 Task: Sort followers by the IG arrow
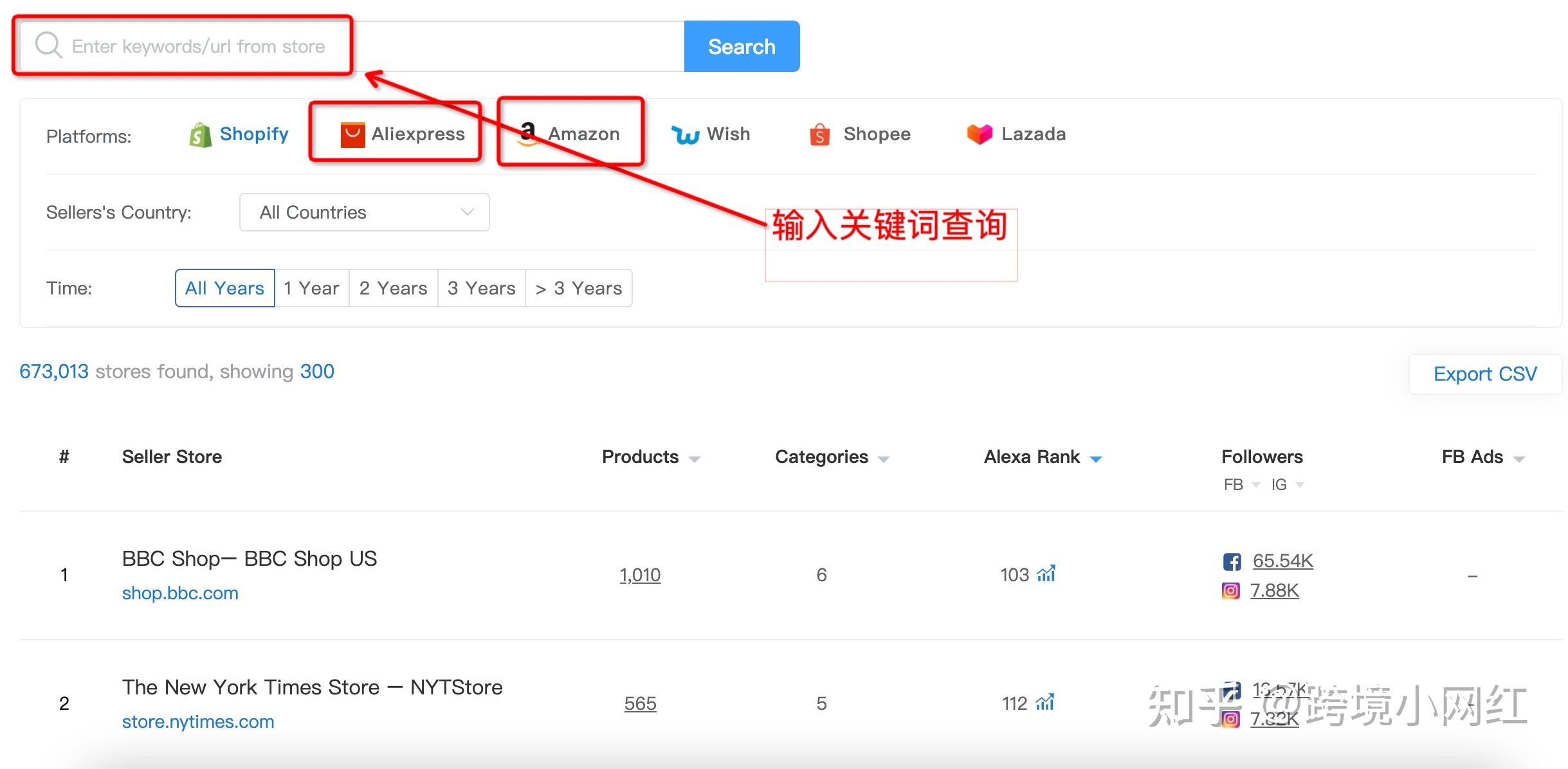1299,485
